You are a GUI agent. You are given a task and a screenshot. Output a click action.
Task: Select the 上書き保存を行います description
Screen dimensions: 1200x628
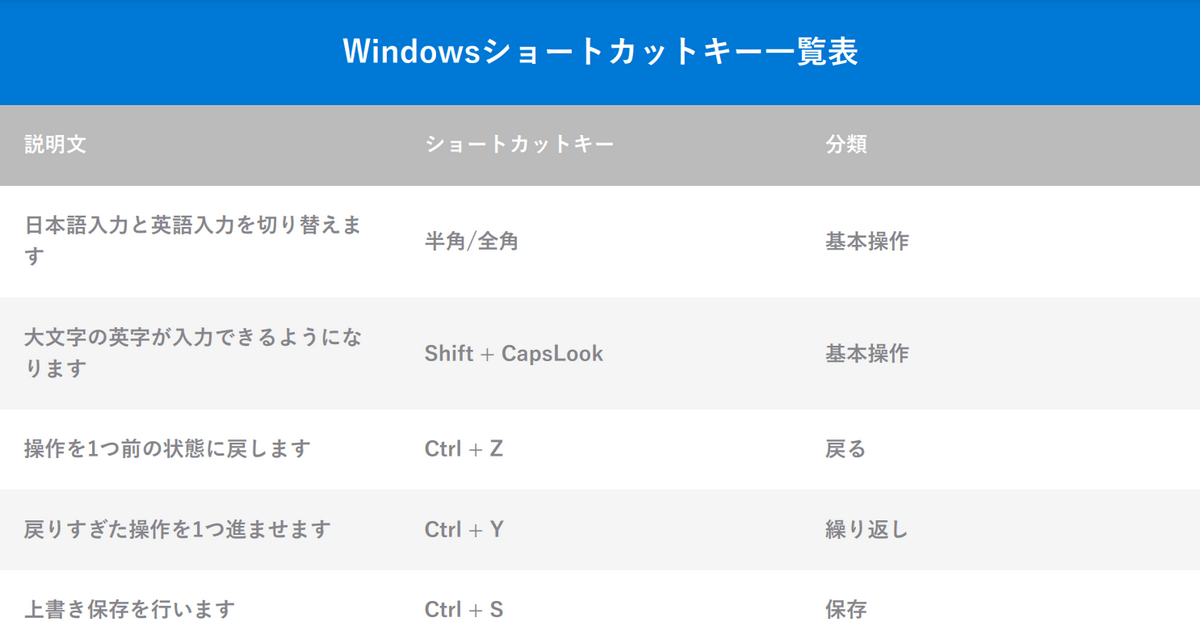click(x=129, y=609)
